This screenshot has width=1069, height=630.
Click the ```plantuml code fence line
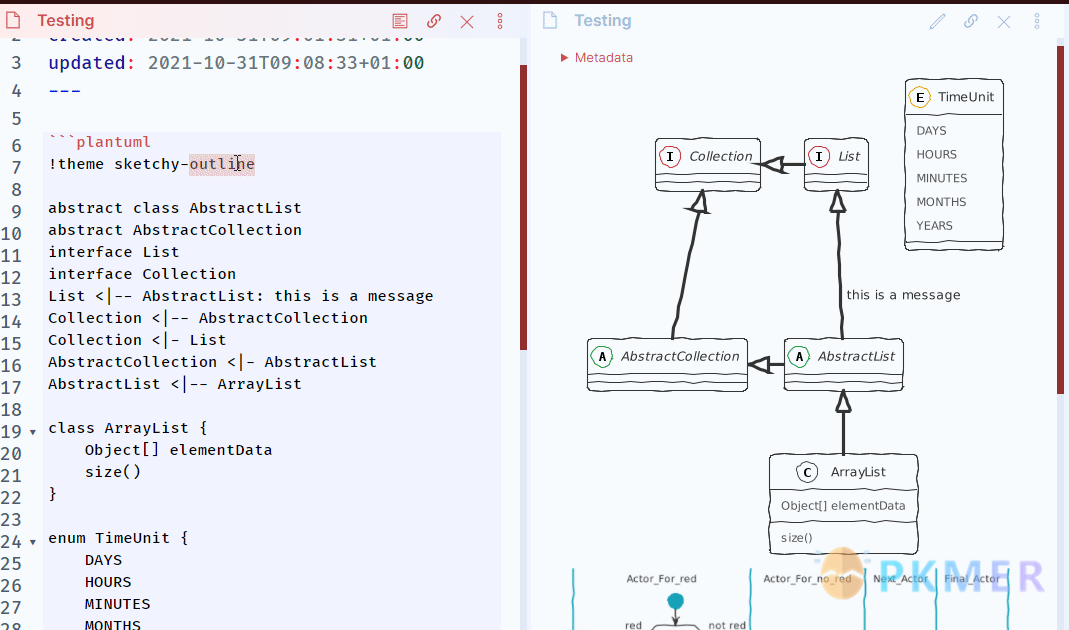click(x=100, y=142)
